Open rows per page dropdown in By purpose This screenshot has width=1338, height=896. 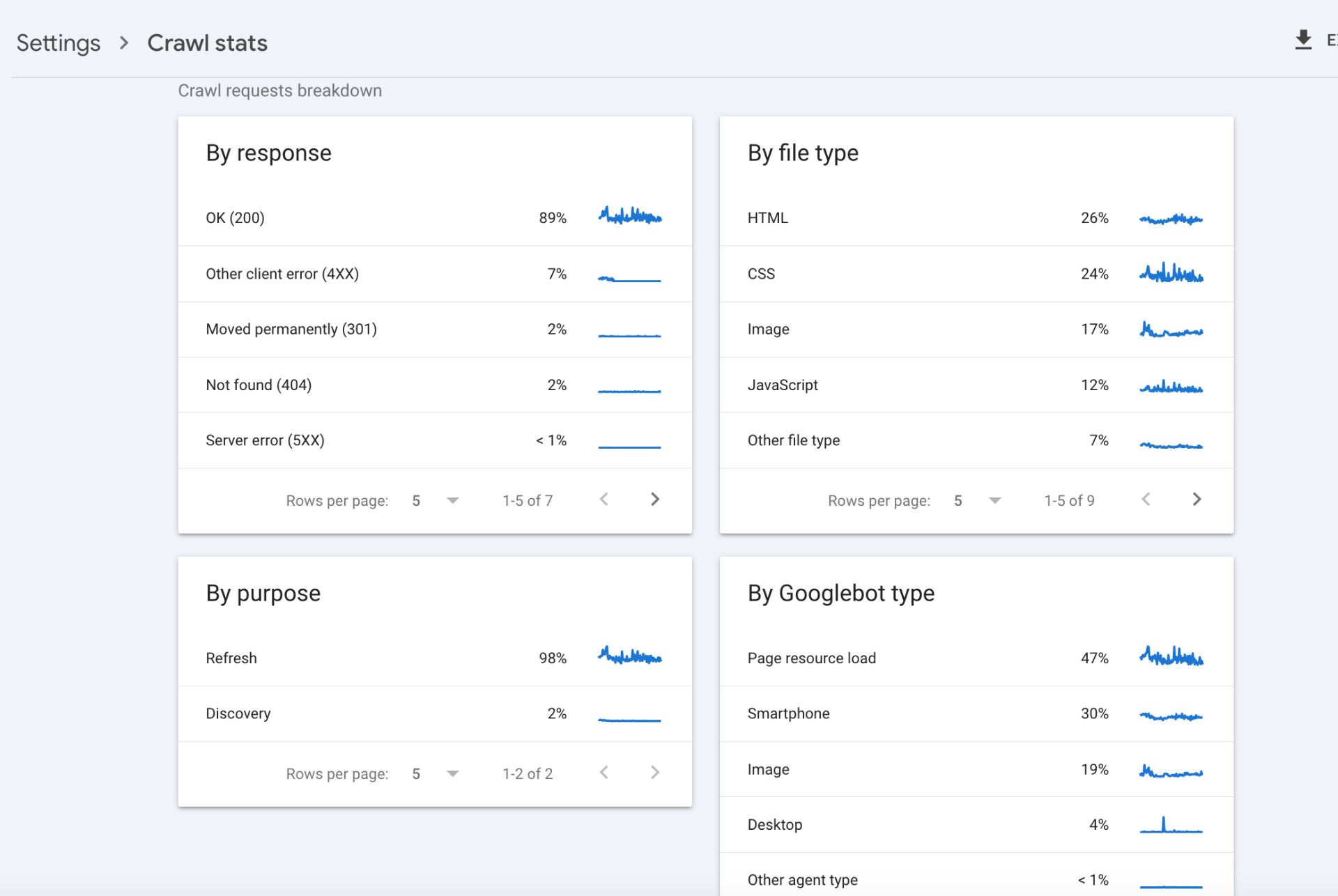(435, 773)
